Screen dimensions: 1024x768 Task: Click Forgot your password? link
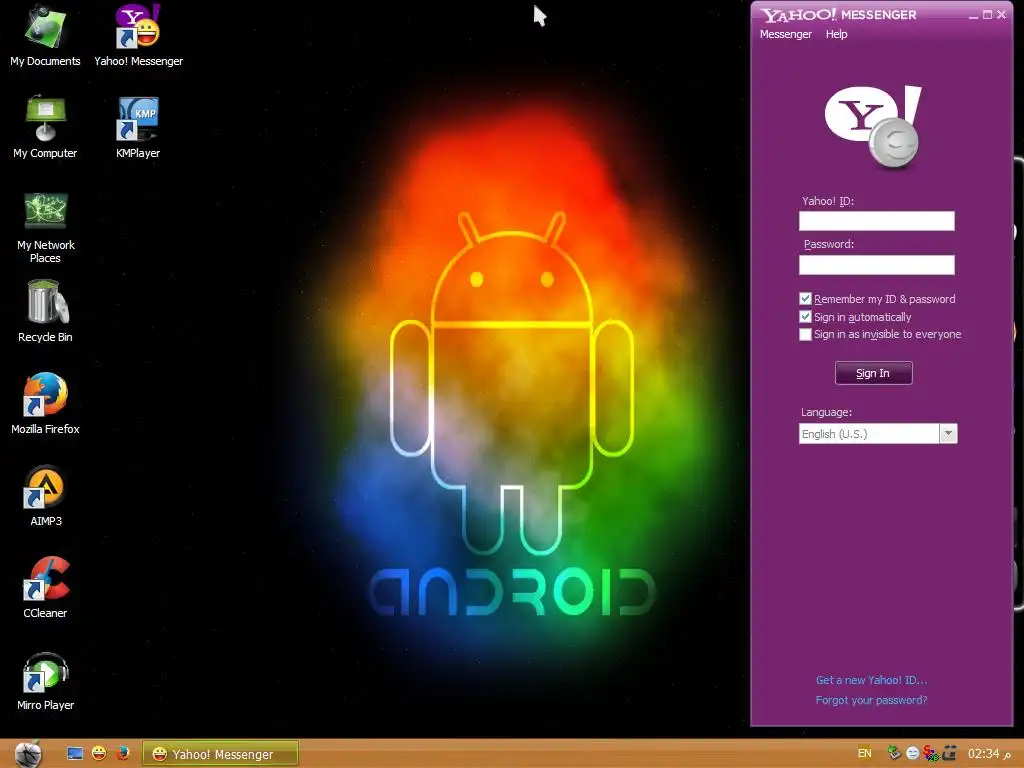pyautogui.click(x=871, y=700)
